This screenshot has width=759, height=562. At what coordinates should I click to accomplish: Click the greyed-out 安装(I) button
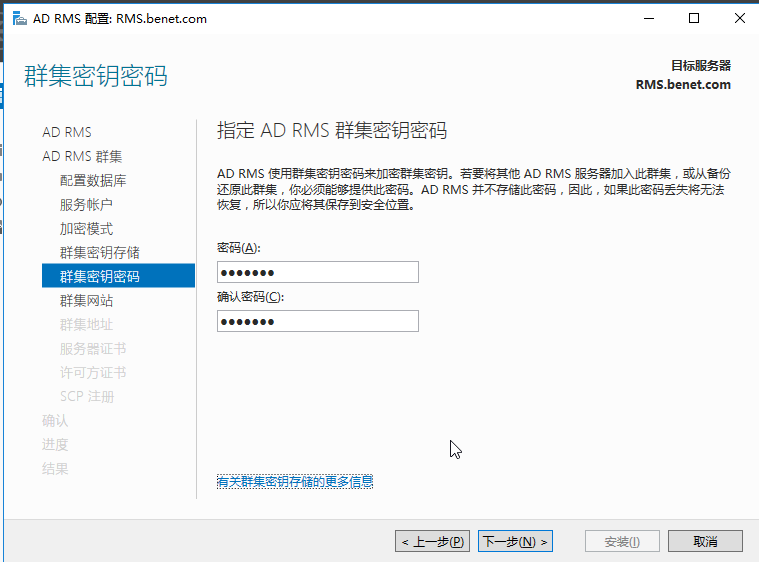tap(622, 541)
